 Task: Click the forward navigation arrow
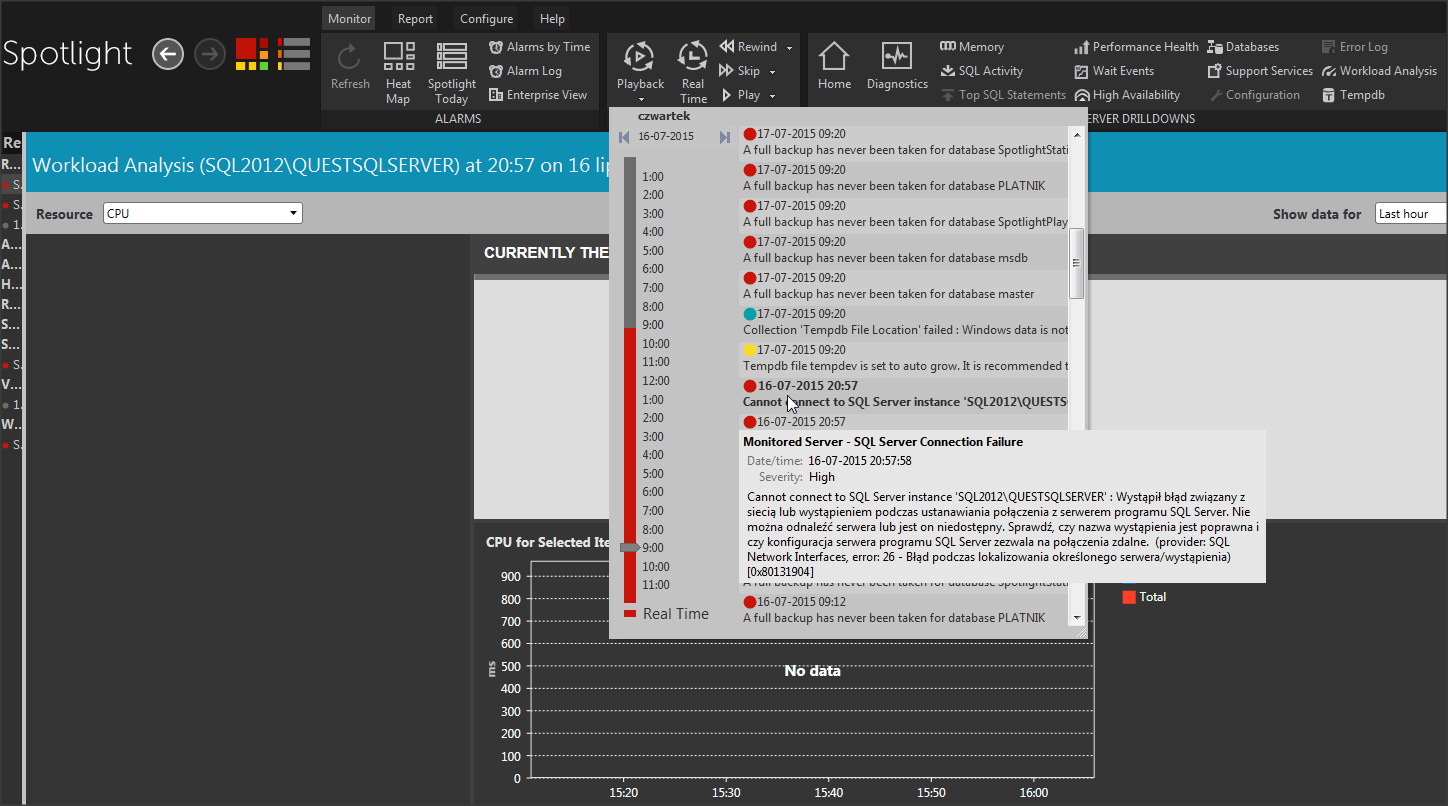click(x=210, y=54)
